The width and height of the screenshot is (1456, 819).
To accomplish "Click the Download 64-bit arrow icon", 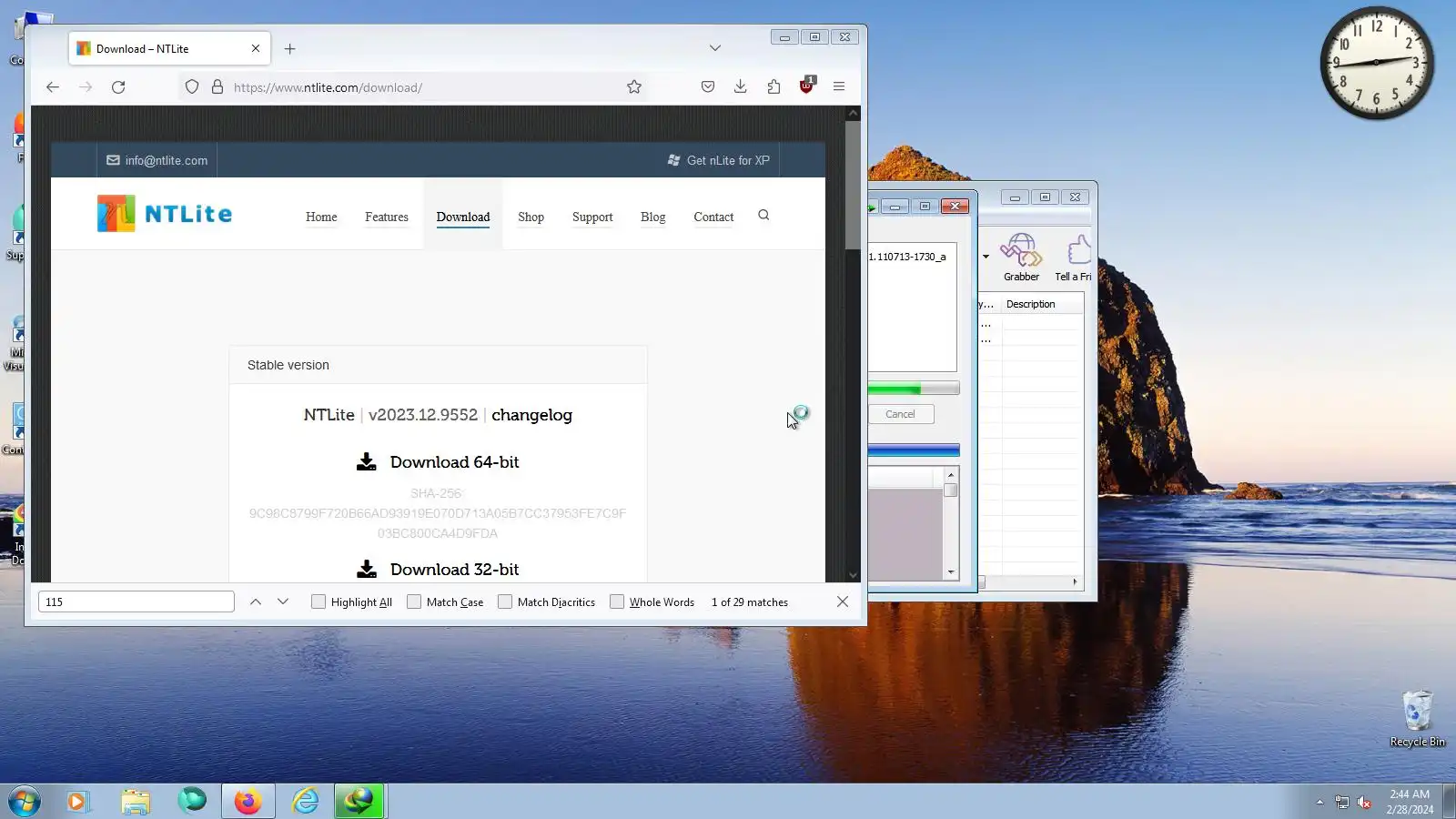I will pyautogui.click(x=366, y=462).
